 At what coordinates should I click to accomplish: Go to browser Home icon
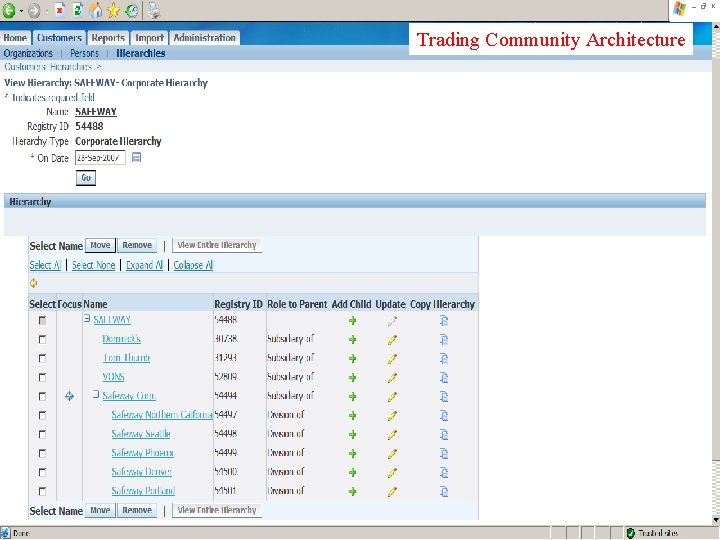(x=96, y=10)
